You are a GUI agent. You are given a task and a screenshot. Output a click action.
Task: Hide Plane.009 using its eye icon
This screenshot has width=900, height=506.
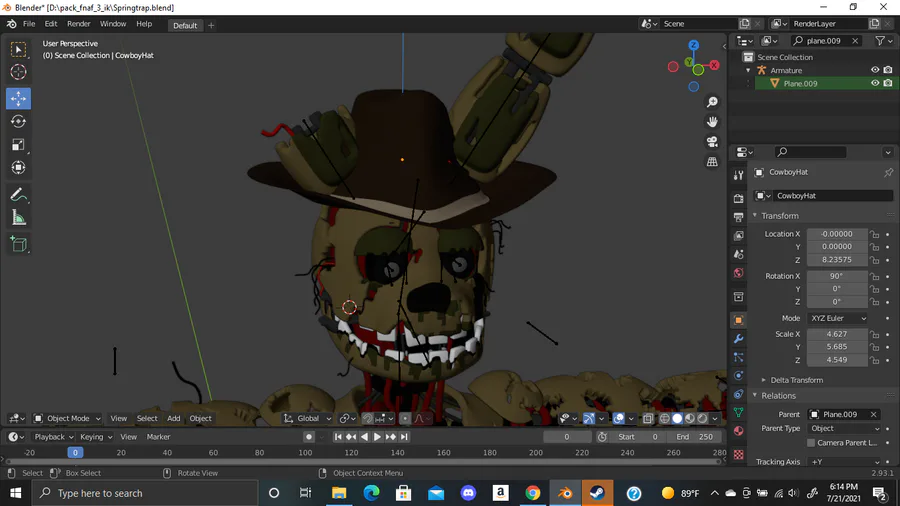coord(875,83)
